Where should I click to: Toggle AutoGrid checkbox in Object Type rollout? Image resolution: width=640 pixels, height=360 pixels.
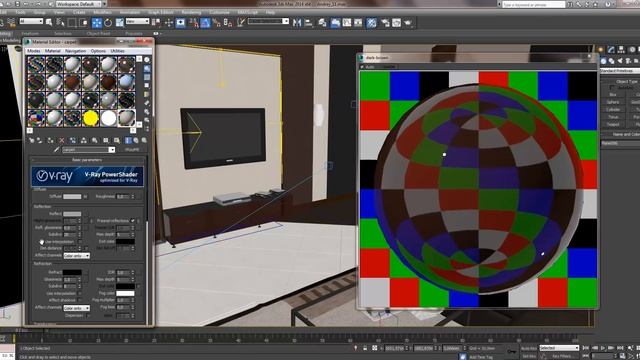tap(612, 88)
